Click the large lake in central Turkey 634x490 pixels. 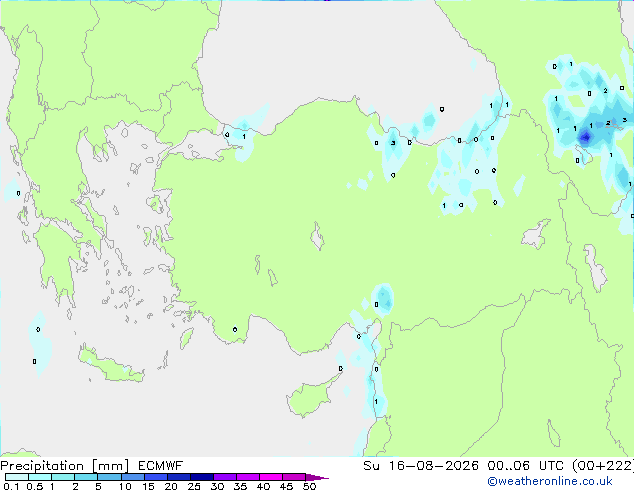coord(317,236)
